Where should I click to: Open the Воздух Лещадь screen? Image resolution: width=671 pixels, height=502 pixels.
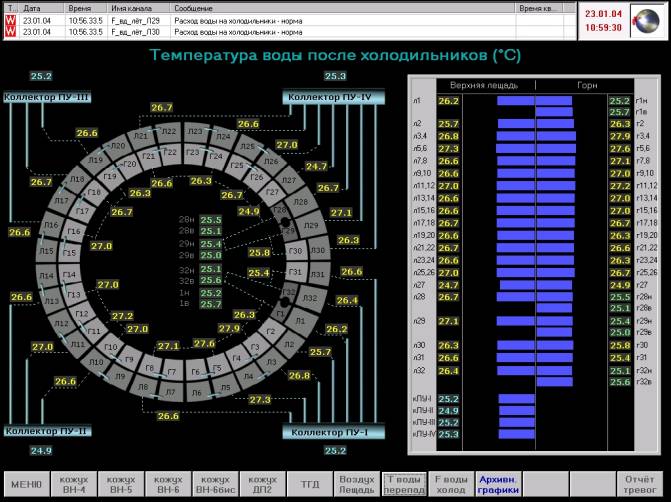357,485
